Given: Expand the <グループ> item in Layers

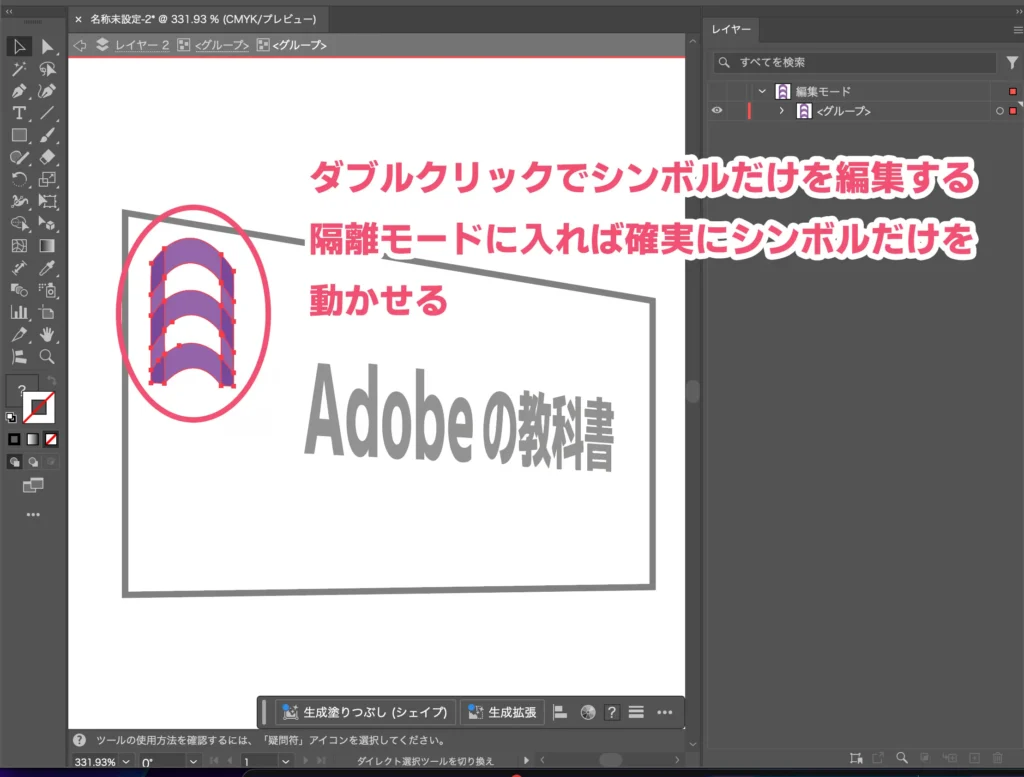Looking at the screenshot, I should pyautogui.click(x=783, y=111).
